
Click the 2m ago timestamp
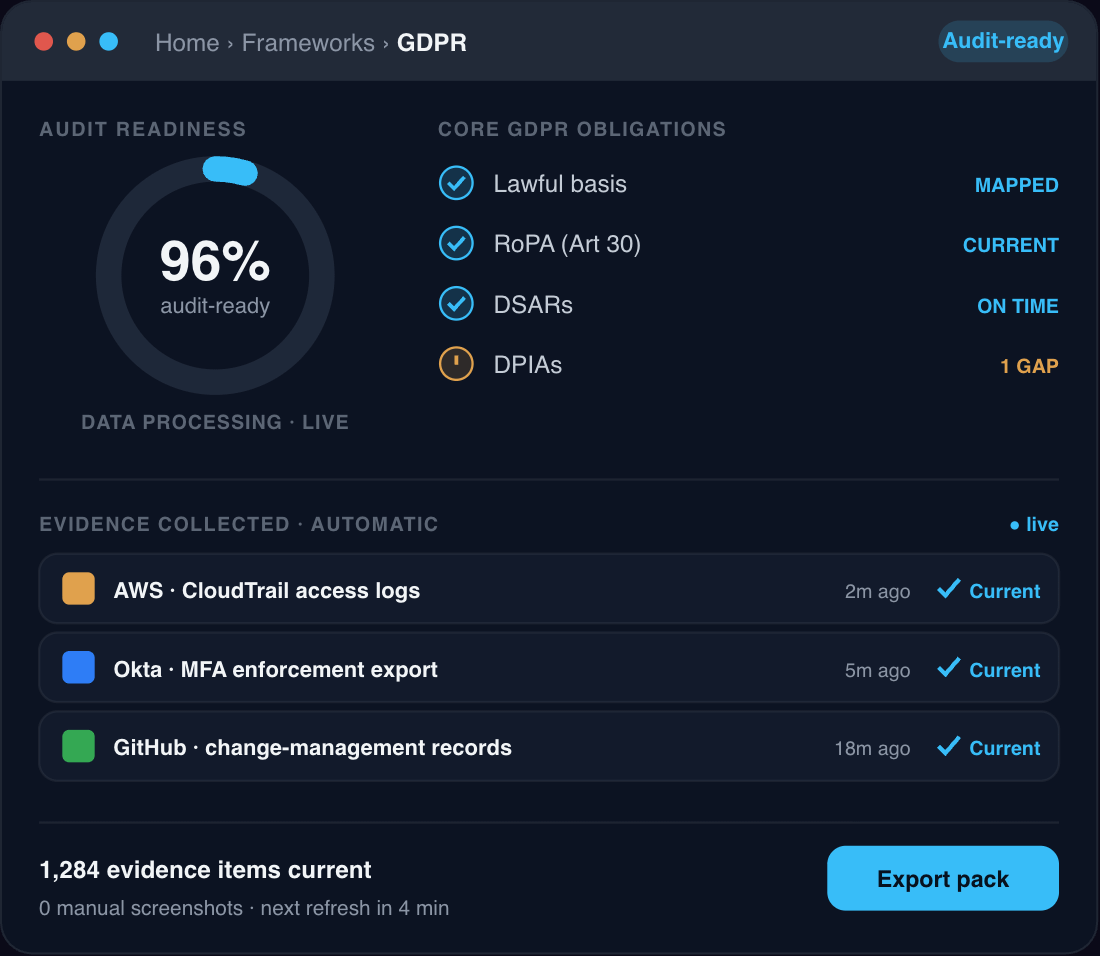click(x=877, y=591)
